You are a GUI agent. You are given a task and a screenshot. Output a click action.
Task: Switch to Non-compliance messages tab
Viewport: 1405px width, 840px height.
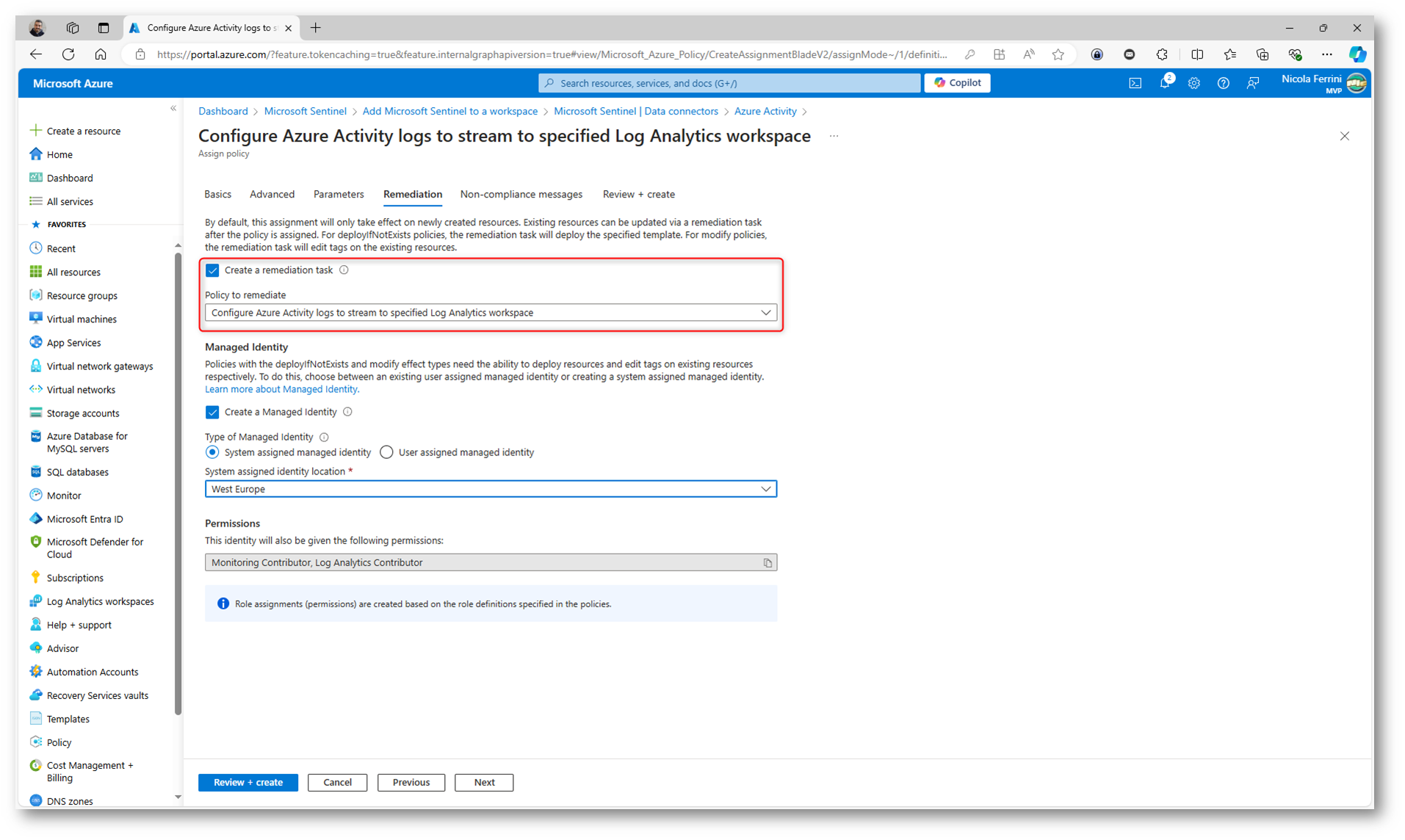point(521,195)
